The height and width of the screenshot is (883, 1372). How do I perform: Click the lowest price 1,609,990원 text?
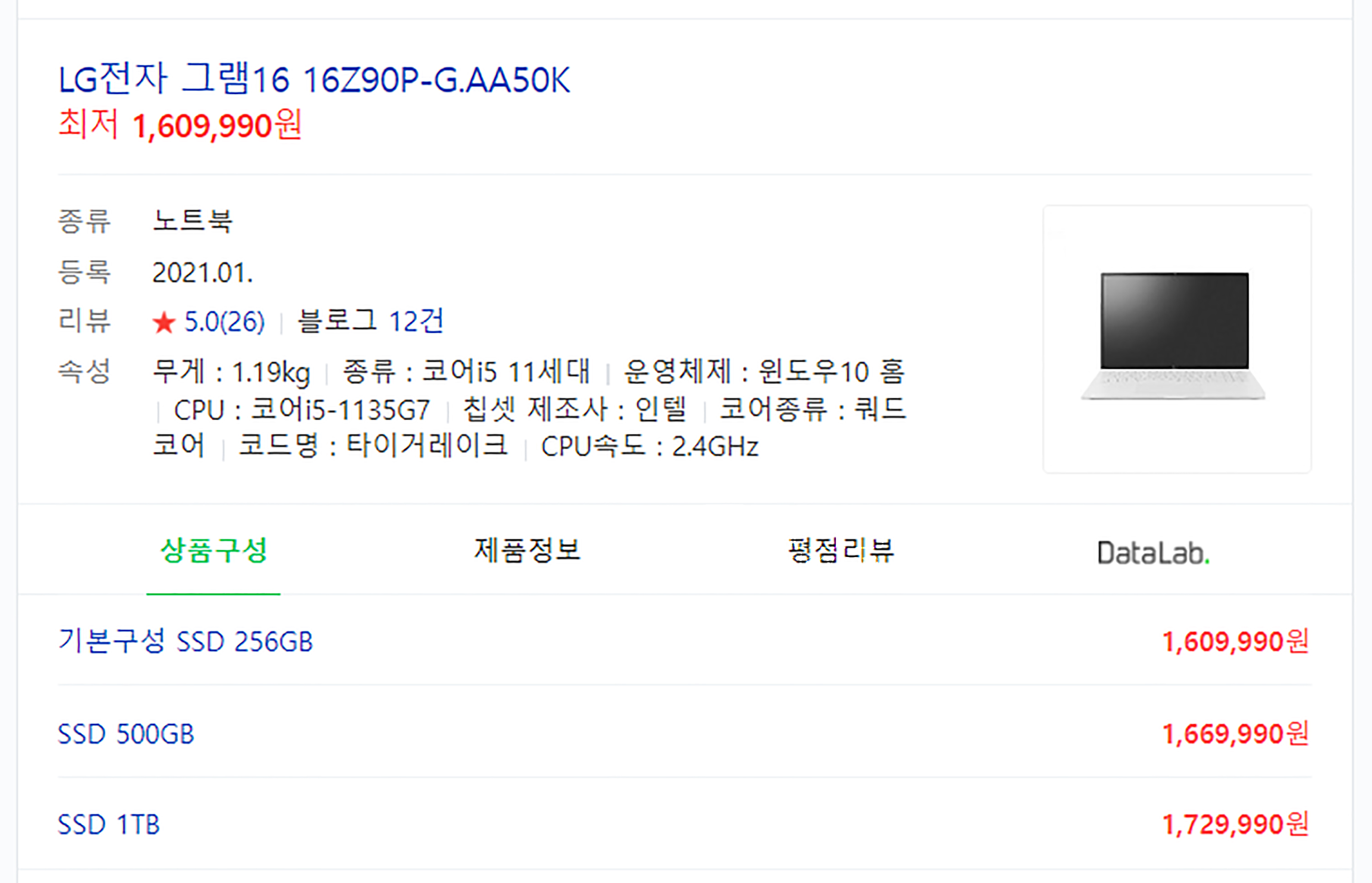coord(180,124)
